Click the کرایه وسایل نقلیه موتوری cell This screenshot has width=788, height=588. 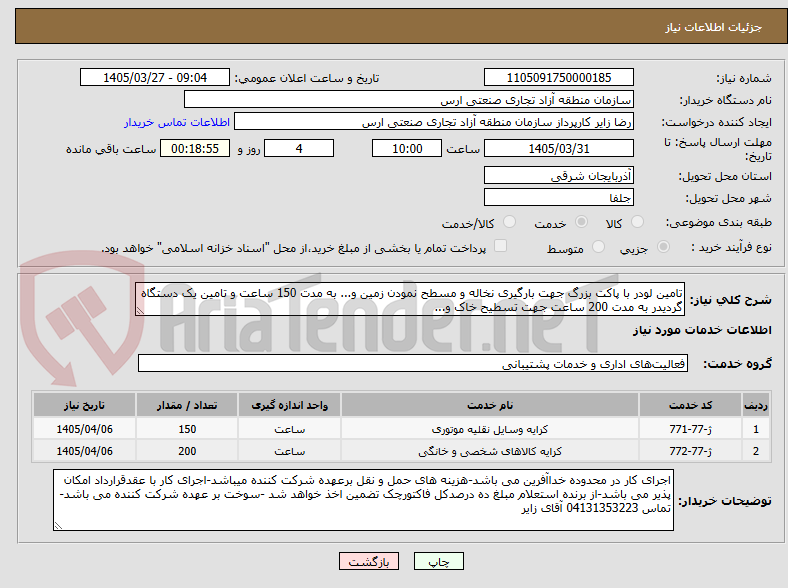point(490,429)
